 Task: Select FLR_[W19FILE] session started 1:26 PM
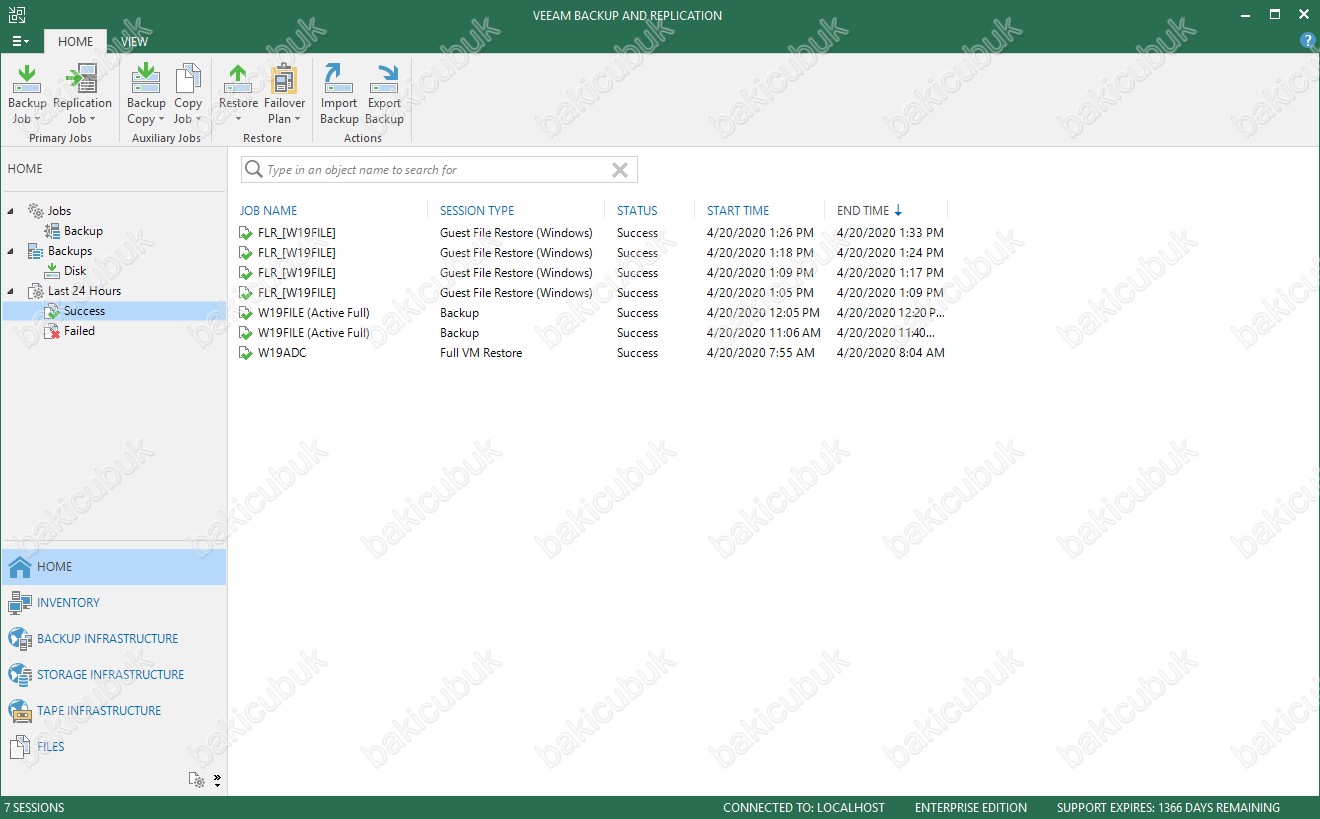[x=592, y=233]
